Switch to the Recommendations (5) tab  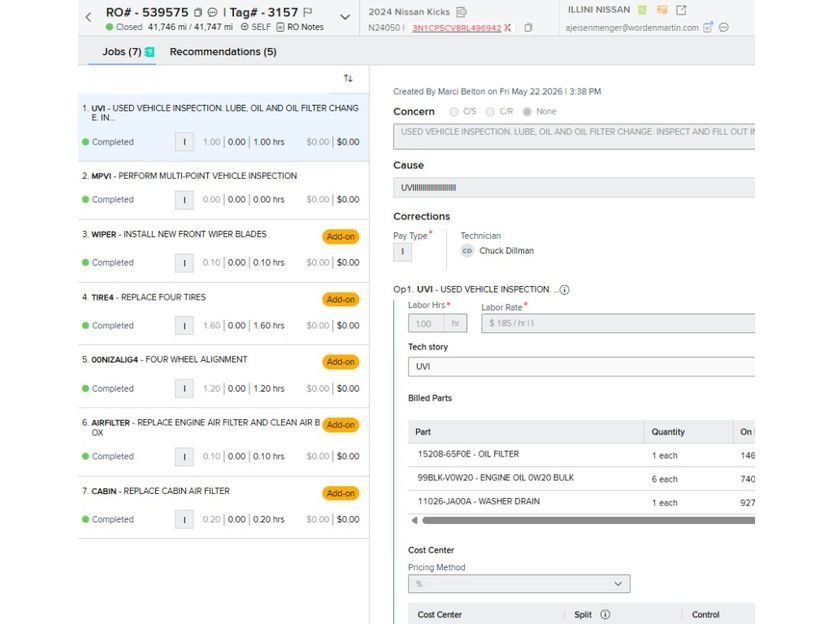point(223,52)
